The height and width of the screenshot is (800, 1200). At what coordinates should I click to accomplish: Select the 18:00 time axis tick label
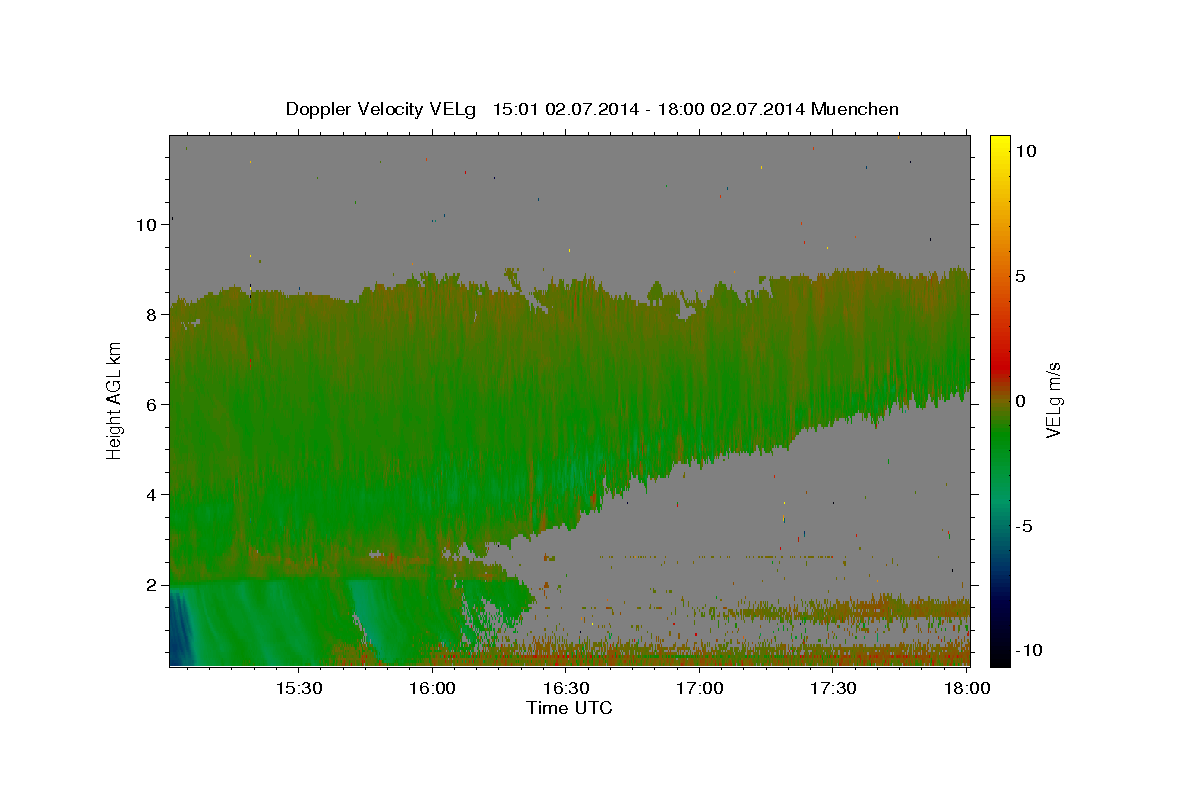[x=967, y=688]
